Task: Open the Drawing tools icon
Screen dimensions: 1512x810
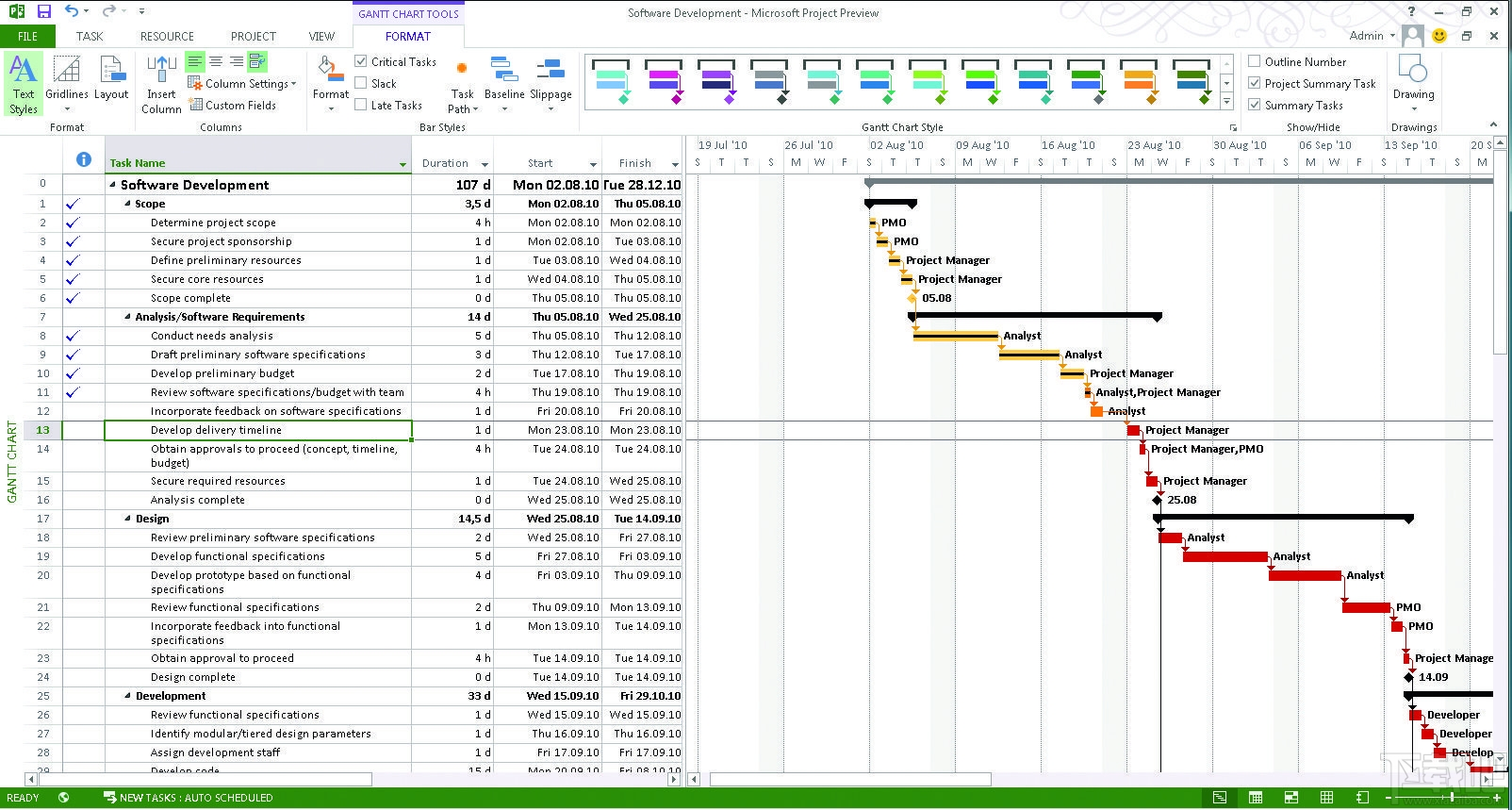Action: point(1413,83)
